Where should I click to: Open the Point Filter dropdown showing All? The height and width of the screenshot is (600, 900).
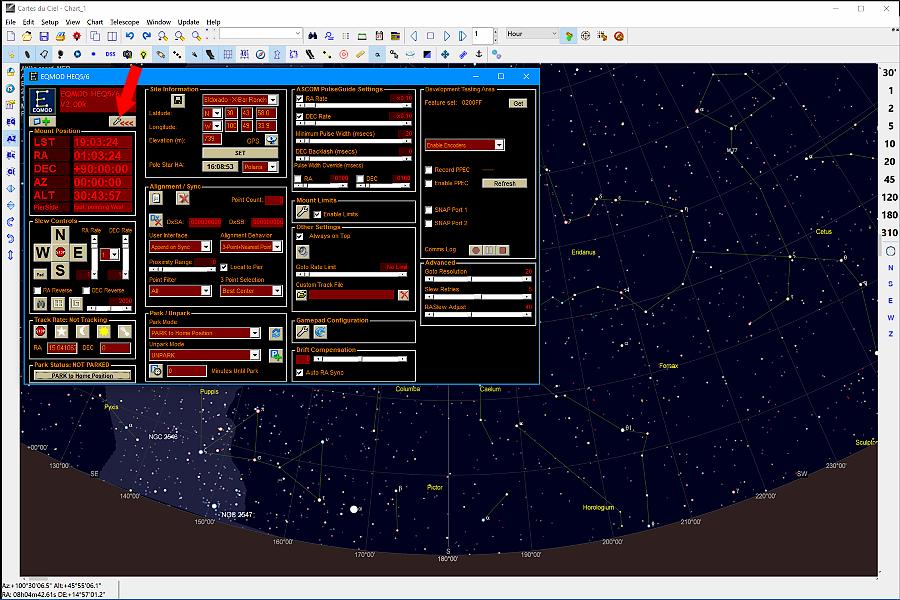point(180,291)
